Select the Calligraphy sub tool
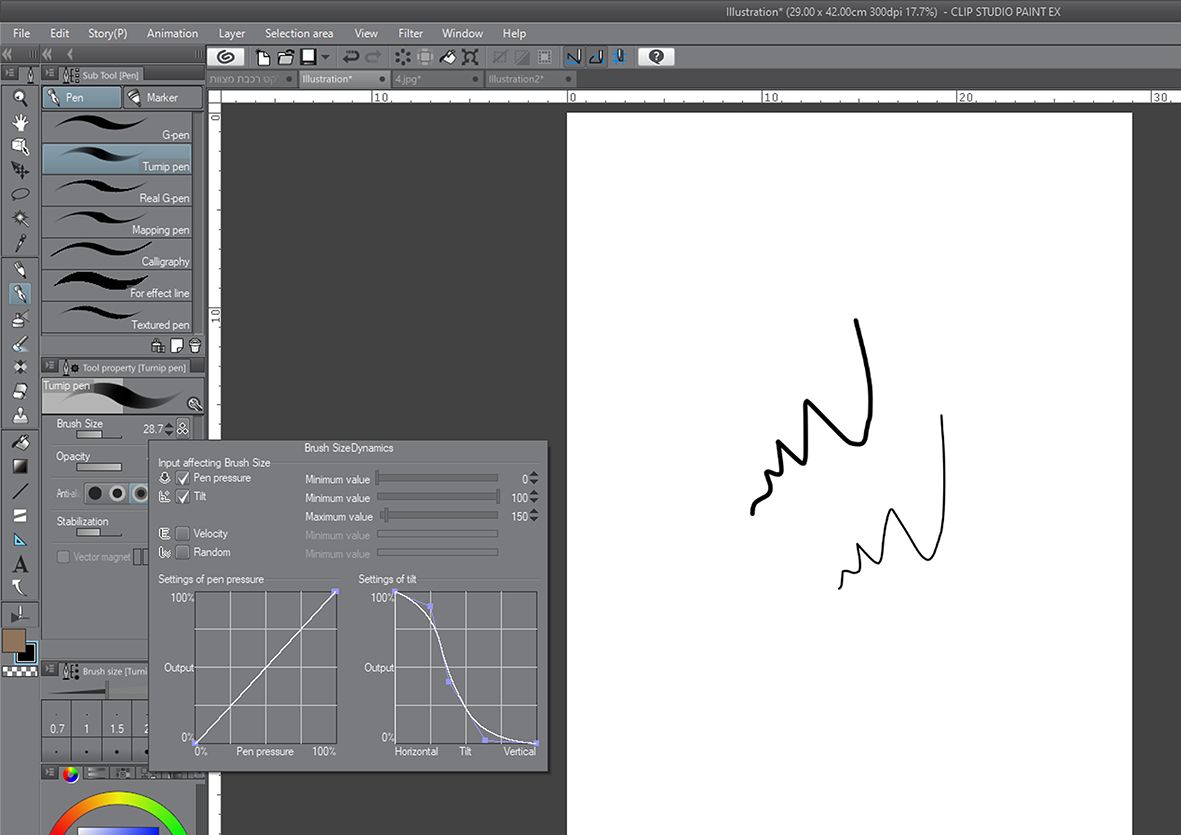 click(117, 253)
